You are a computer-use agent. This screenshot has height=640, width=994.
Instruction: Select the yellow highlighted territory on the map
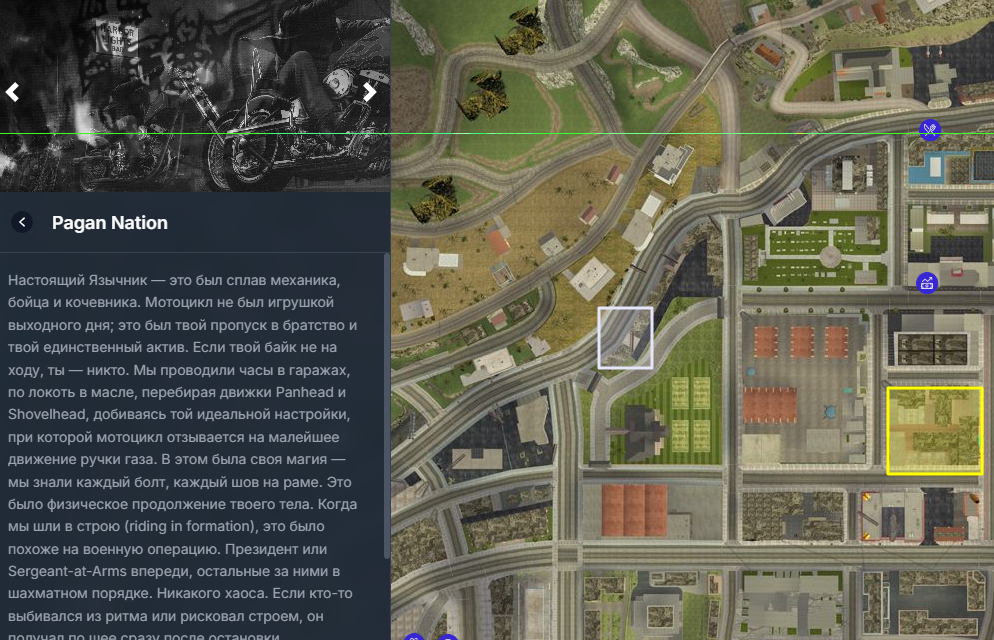[x=934, y=430]
